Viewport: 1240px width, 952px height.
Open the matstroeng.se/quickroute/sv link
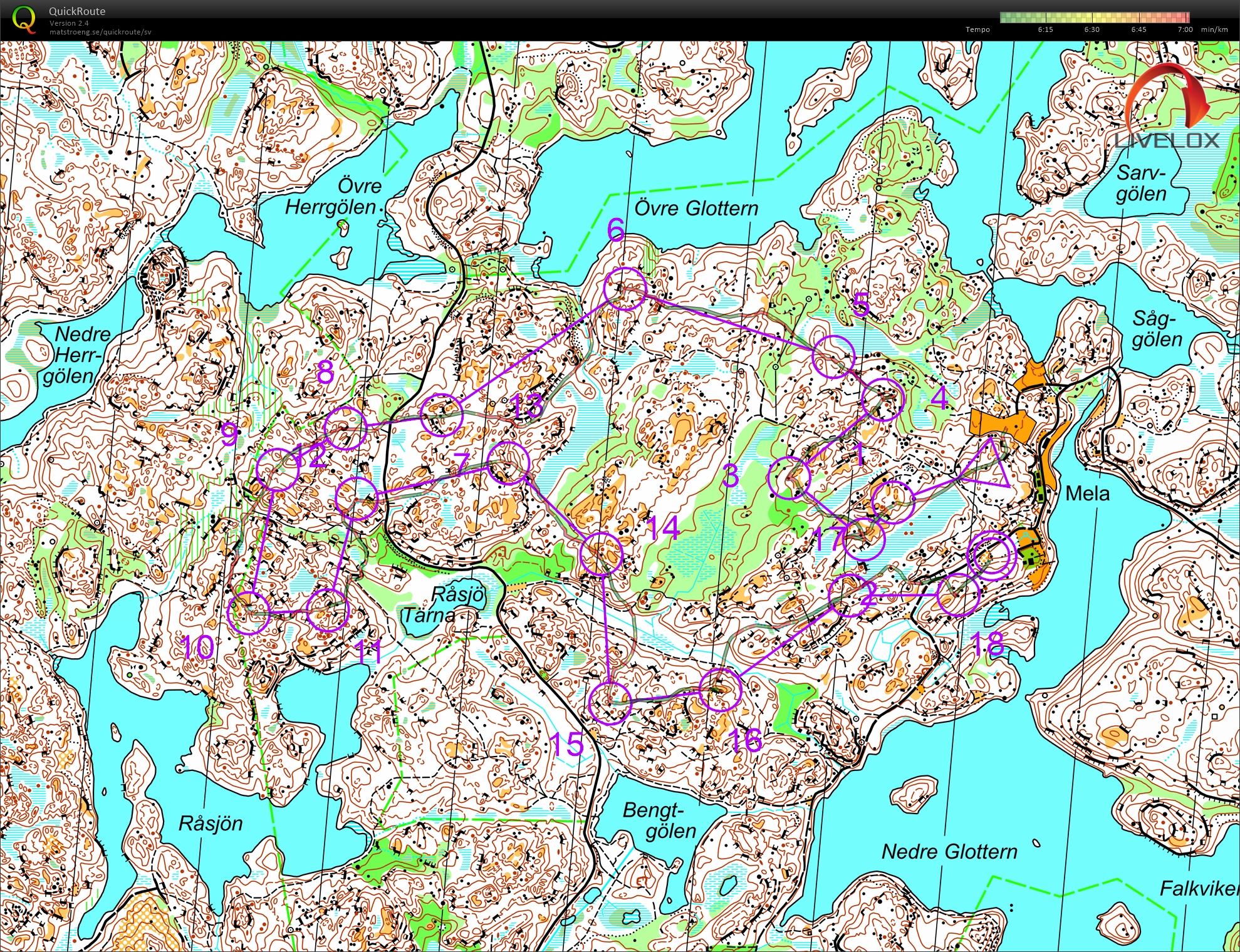point(100,32)
